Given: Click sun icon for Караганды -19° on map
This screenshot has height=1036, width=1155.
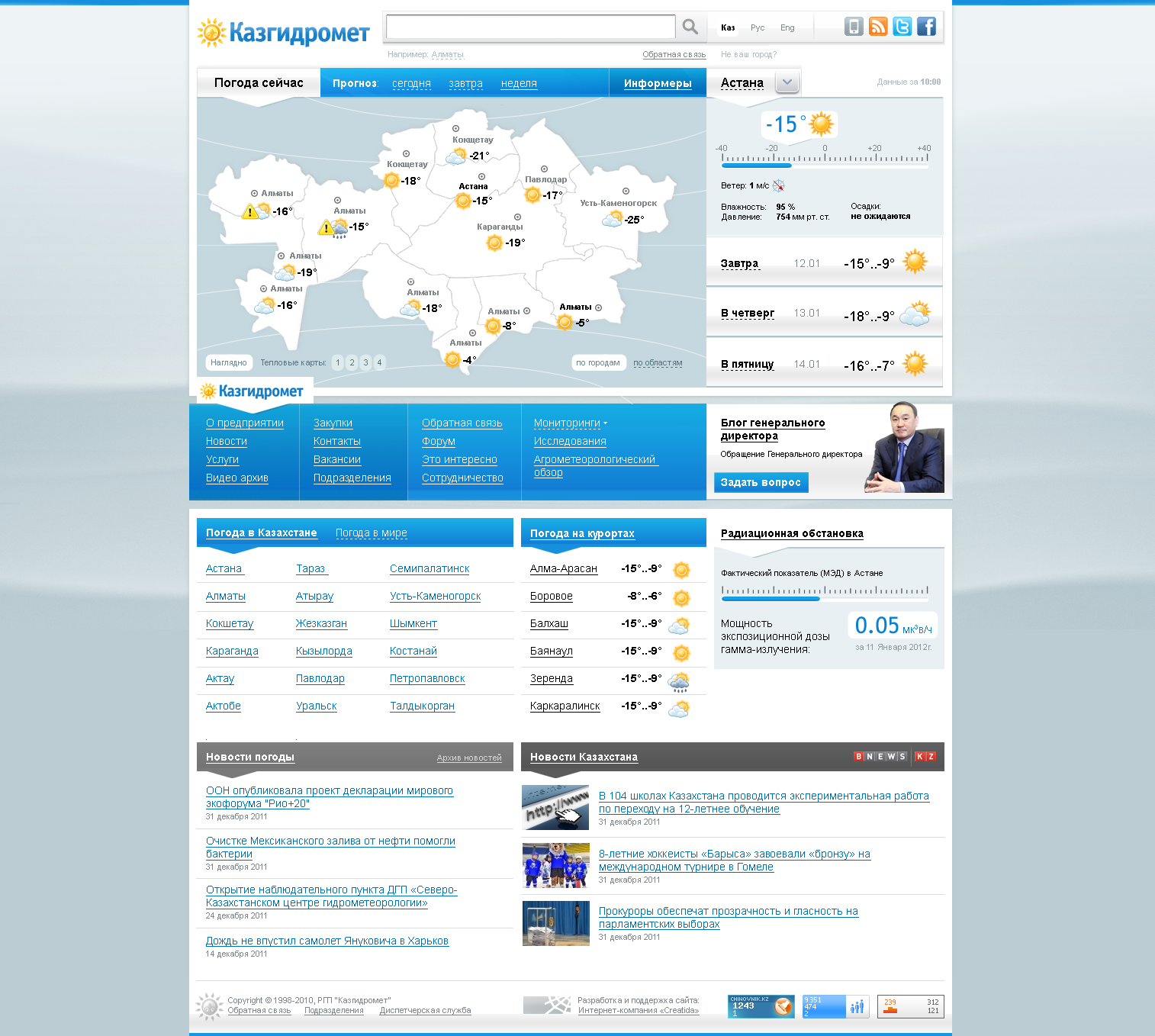Looking at the screenshot, I should click(x=494, y=243).
